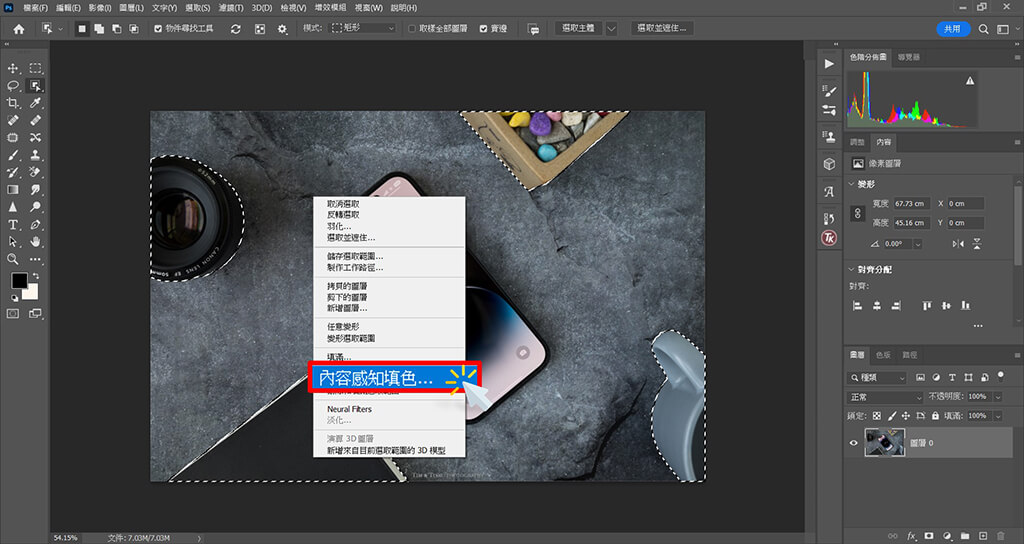Click the 共用 share button
Screen dimensions: 1024x544
tap(953, 29)
